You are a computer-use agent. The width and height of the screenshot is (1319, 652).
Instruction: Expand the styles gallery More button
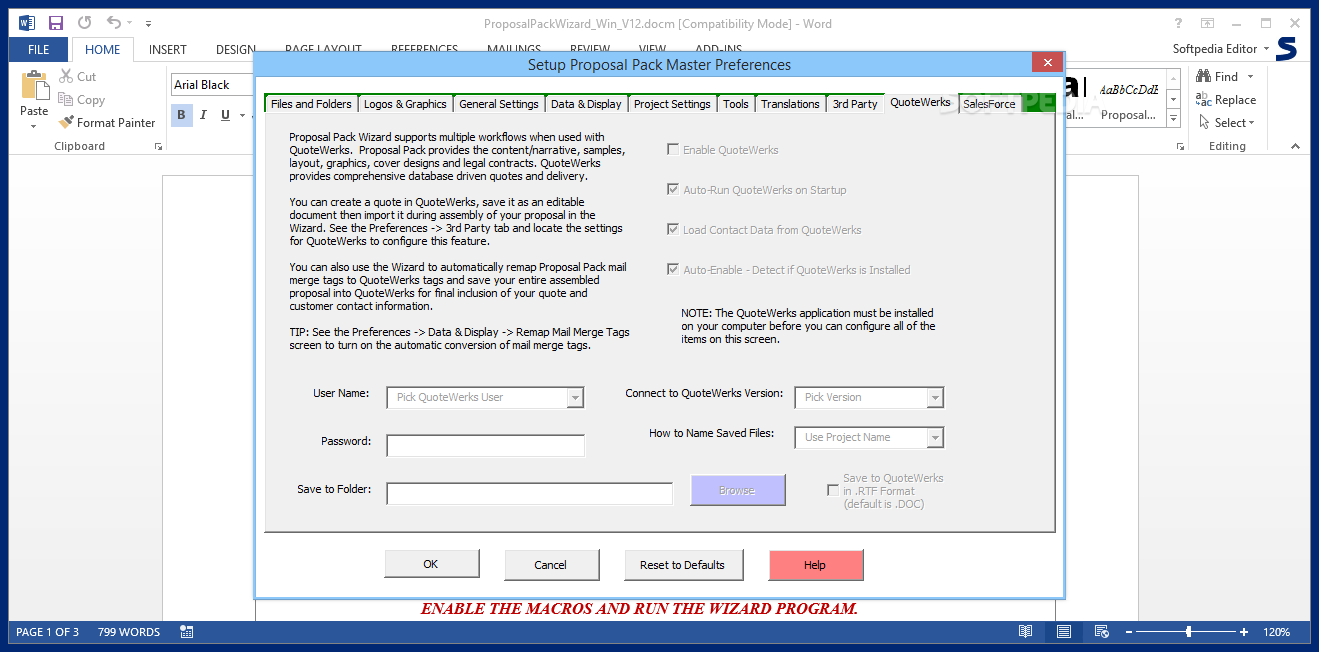tap(1174, 119)
